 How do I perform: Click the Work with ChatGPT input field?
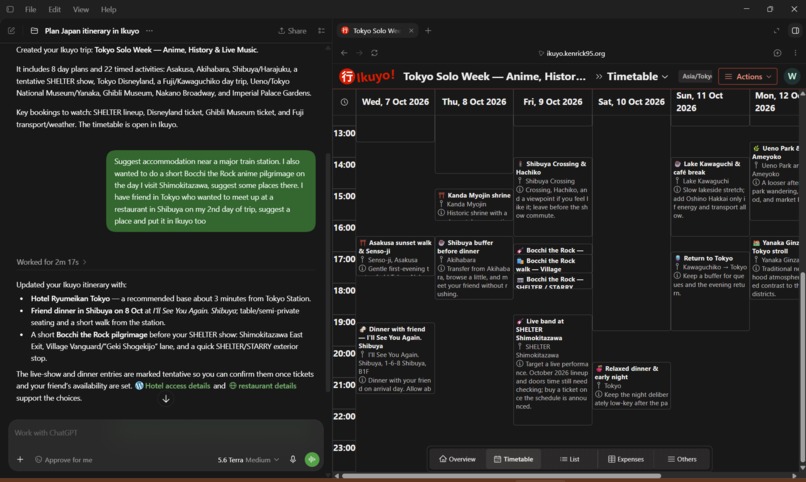coord(166,433)
